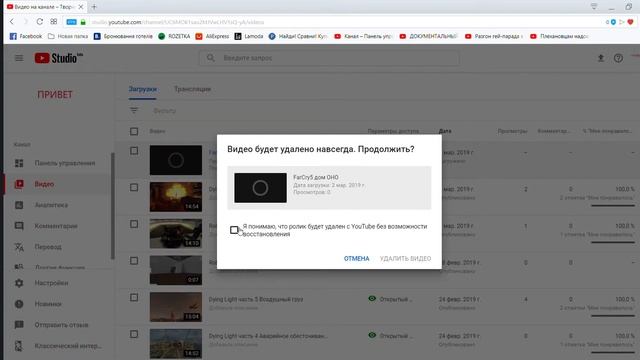The height and width of the screenshot is (360, 640).
Task: Click the ПРИВЕТ channel name
Action: click(55, 95)
